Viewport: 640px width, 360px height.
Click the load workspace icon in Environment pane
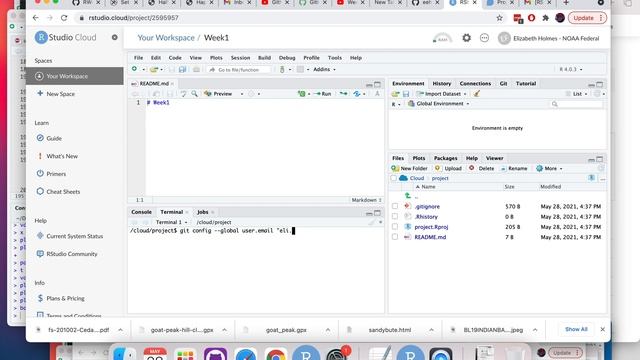(395, 94)
